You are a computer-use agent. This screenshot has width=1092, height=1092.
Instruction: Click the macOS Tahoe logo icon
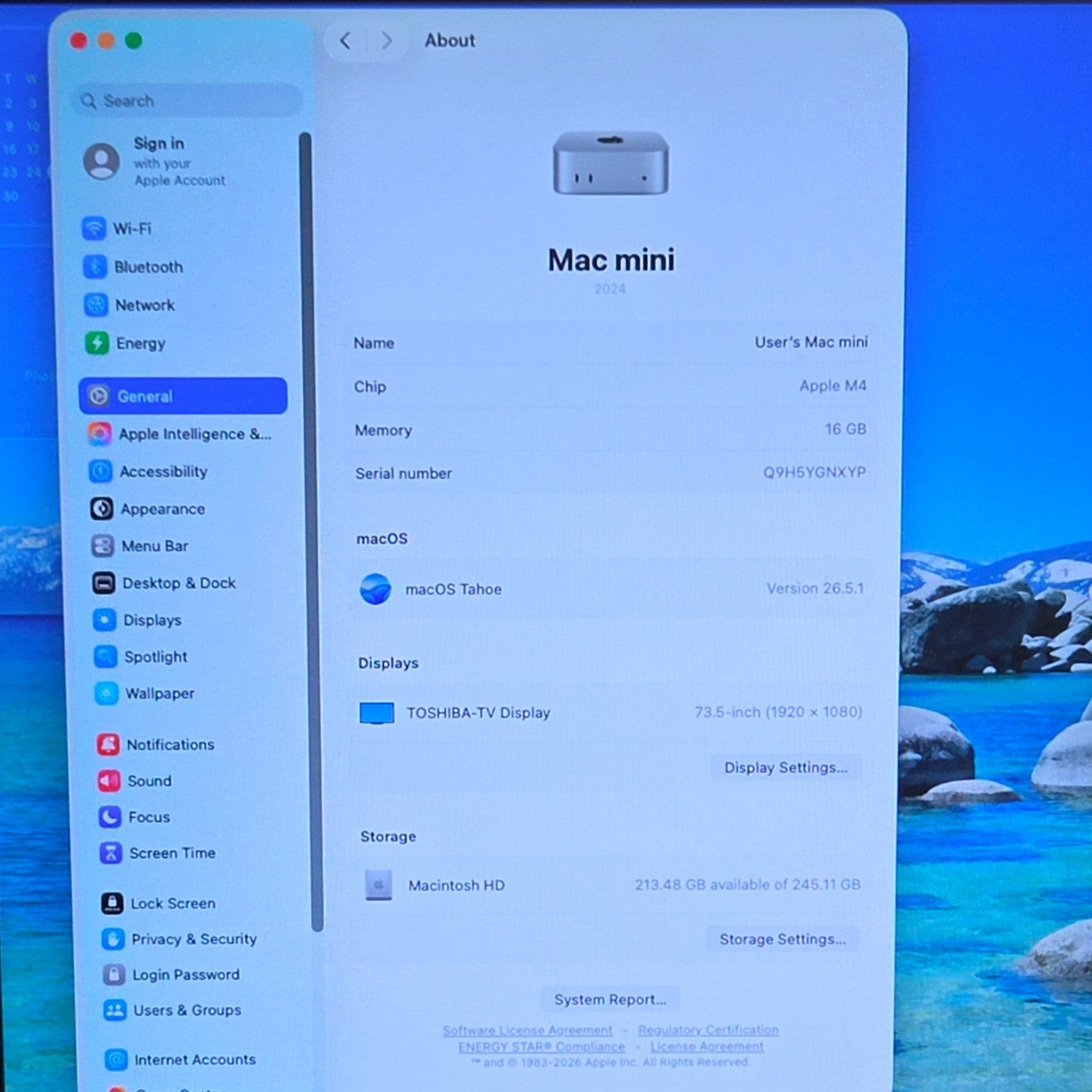click(x=376, y=589)
